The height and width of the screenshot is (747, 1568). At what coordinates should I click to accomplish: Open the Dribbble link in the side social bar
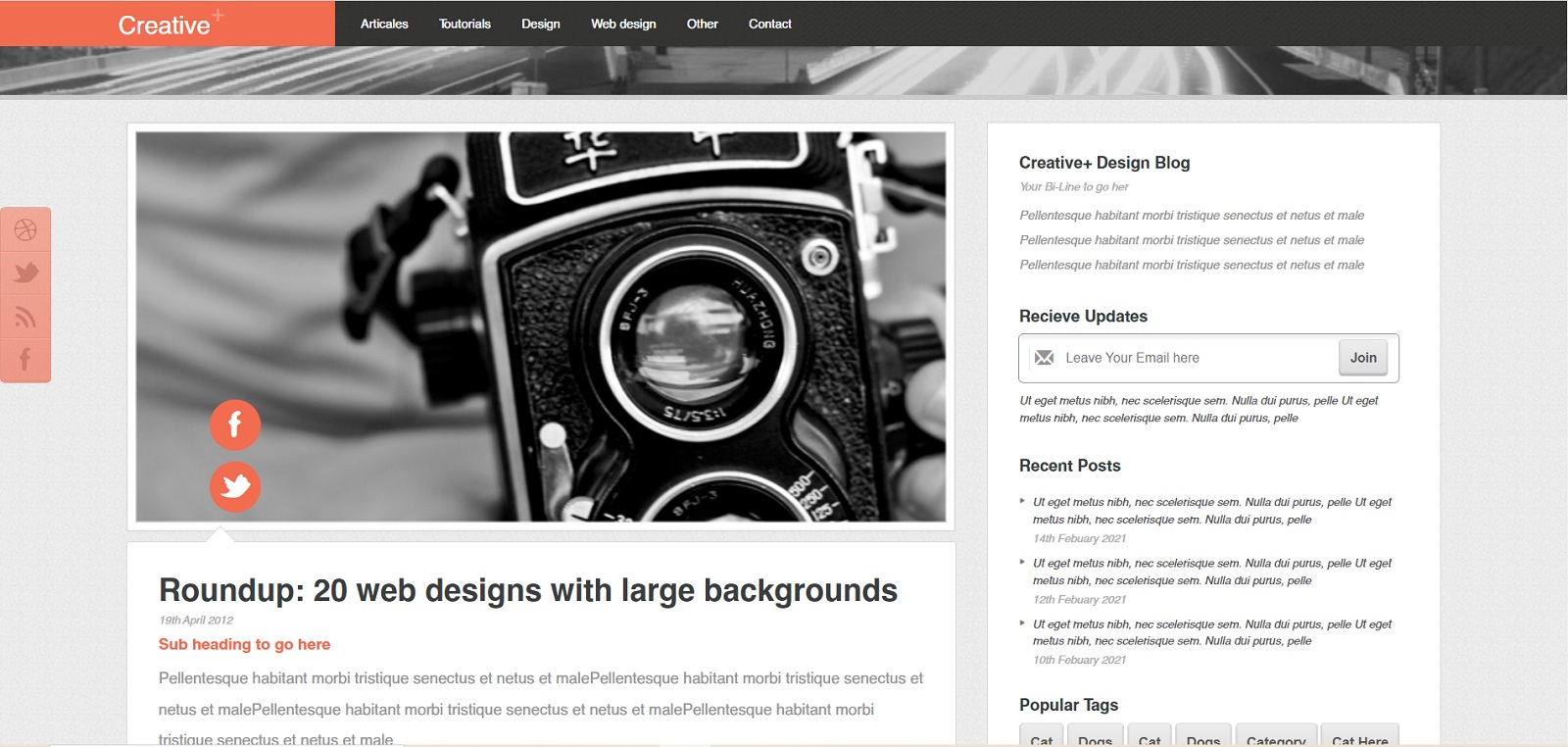pos(25,229)
